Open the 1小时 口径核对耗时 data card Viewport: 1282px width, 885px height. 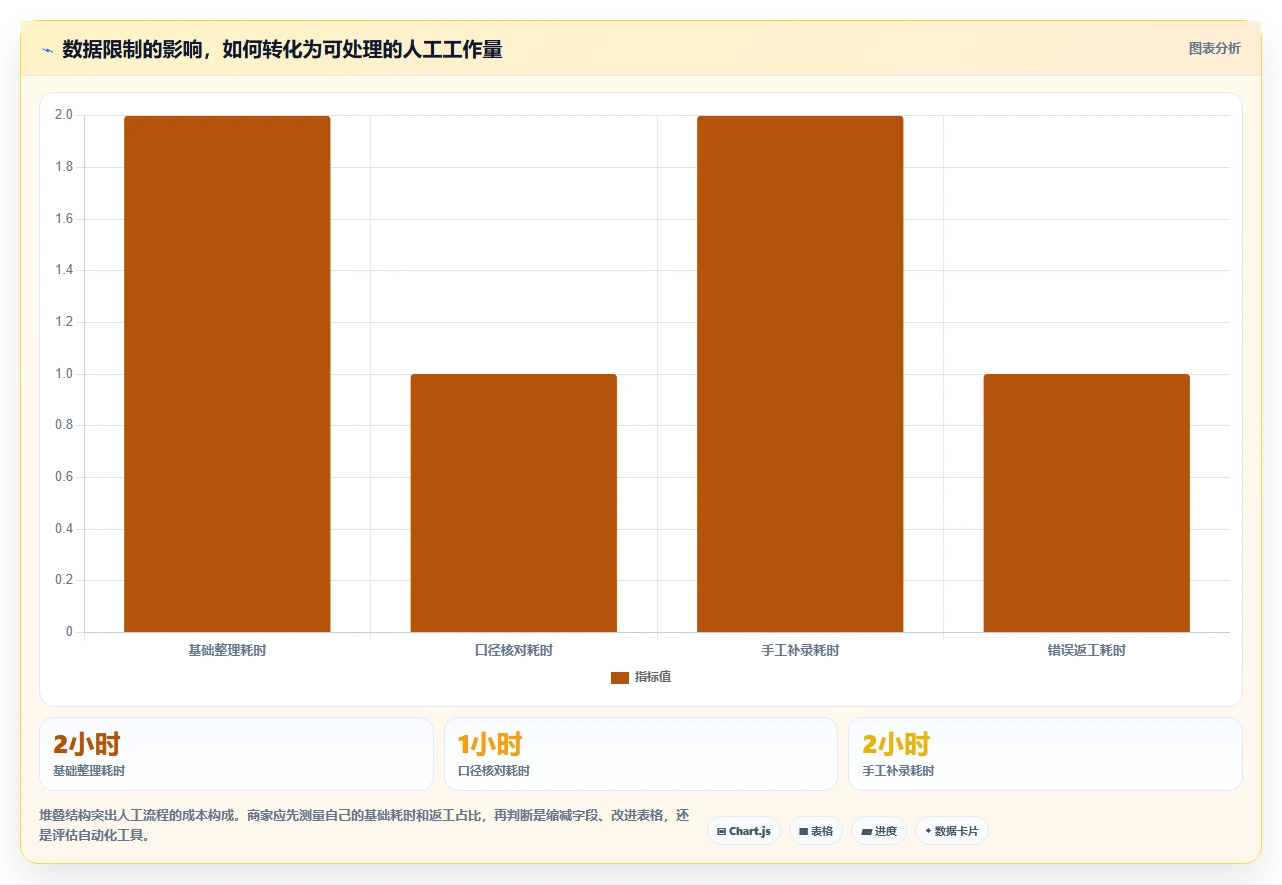click(641, 754)
